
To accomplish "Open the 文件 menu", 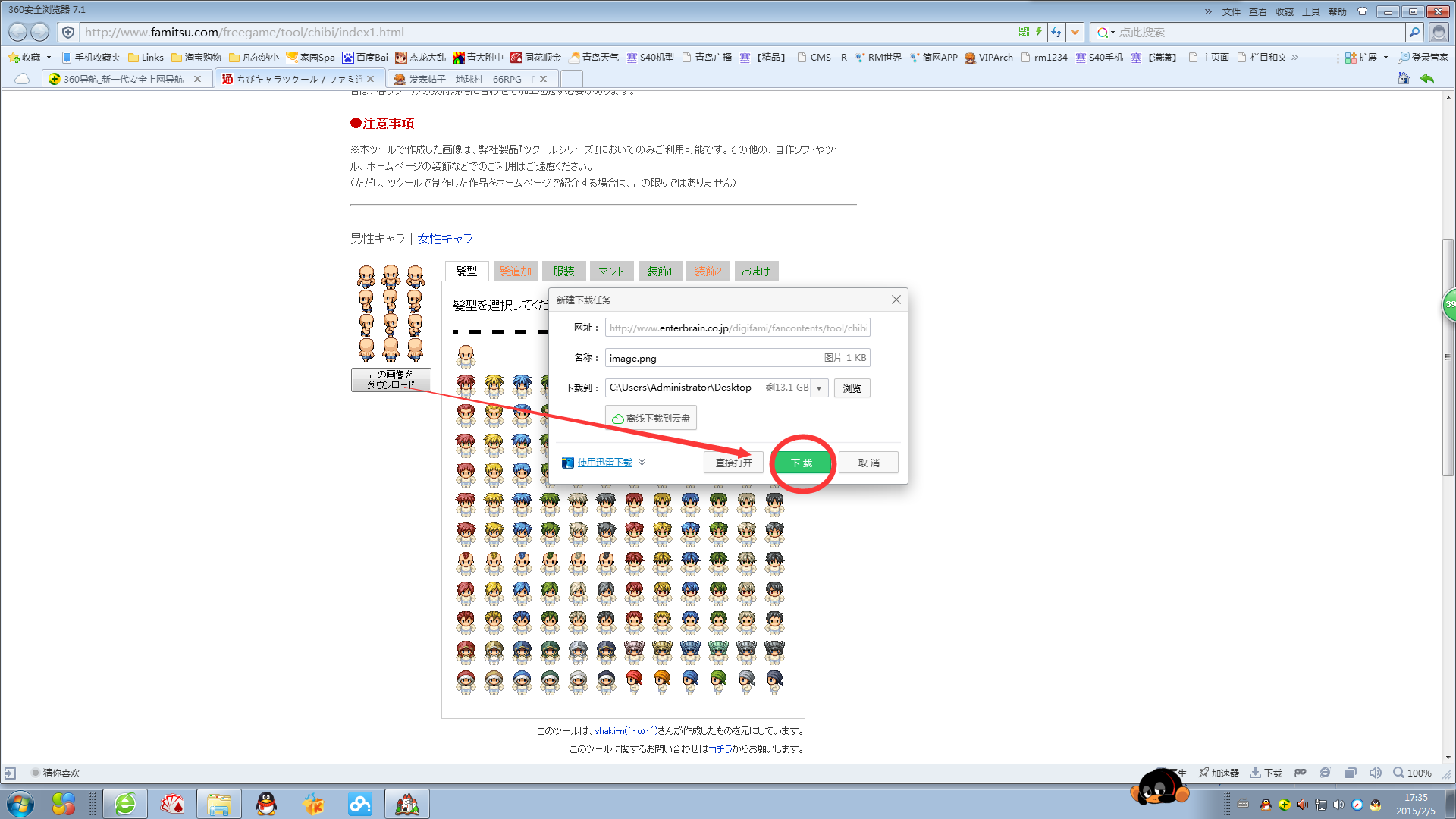I will [1232, 11].
